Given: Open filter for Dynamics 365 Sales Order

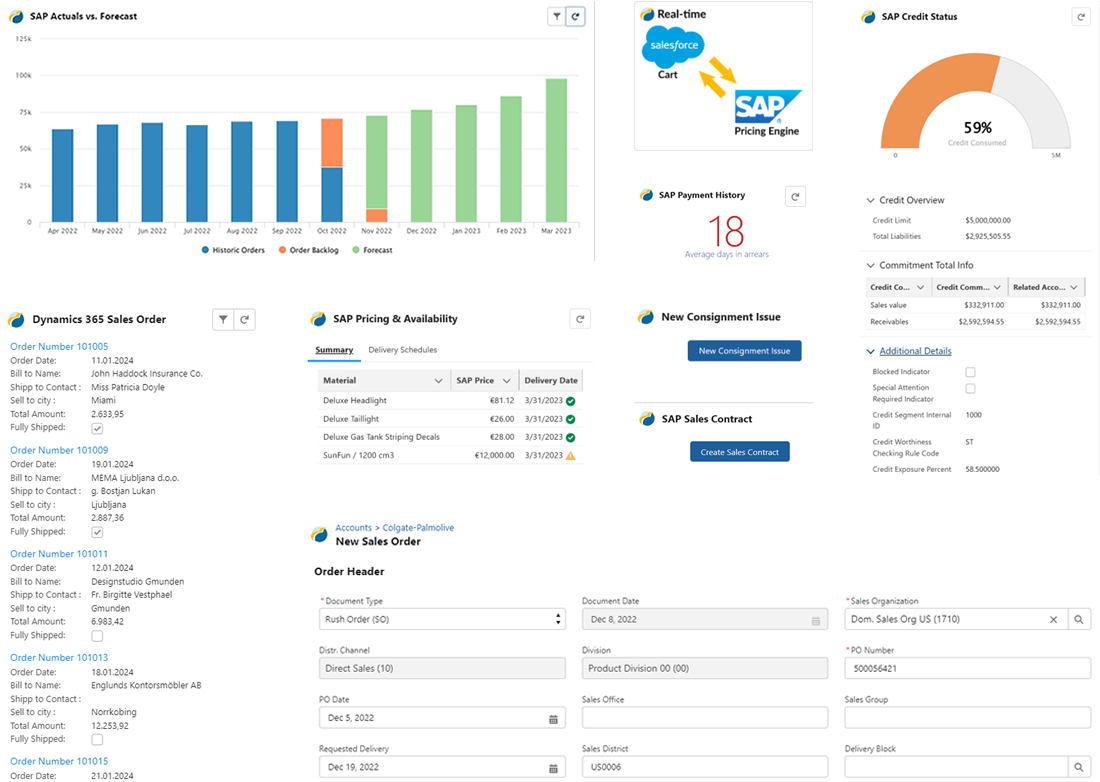Looking at the screenshot, I should (x=223, y=319).
